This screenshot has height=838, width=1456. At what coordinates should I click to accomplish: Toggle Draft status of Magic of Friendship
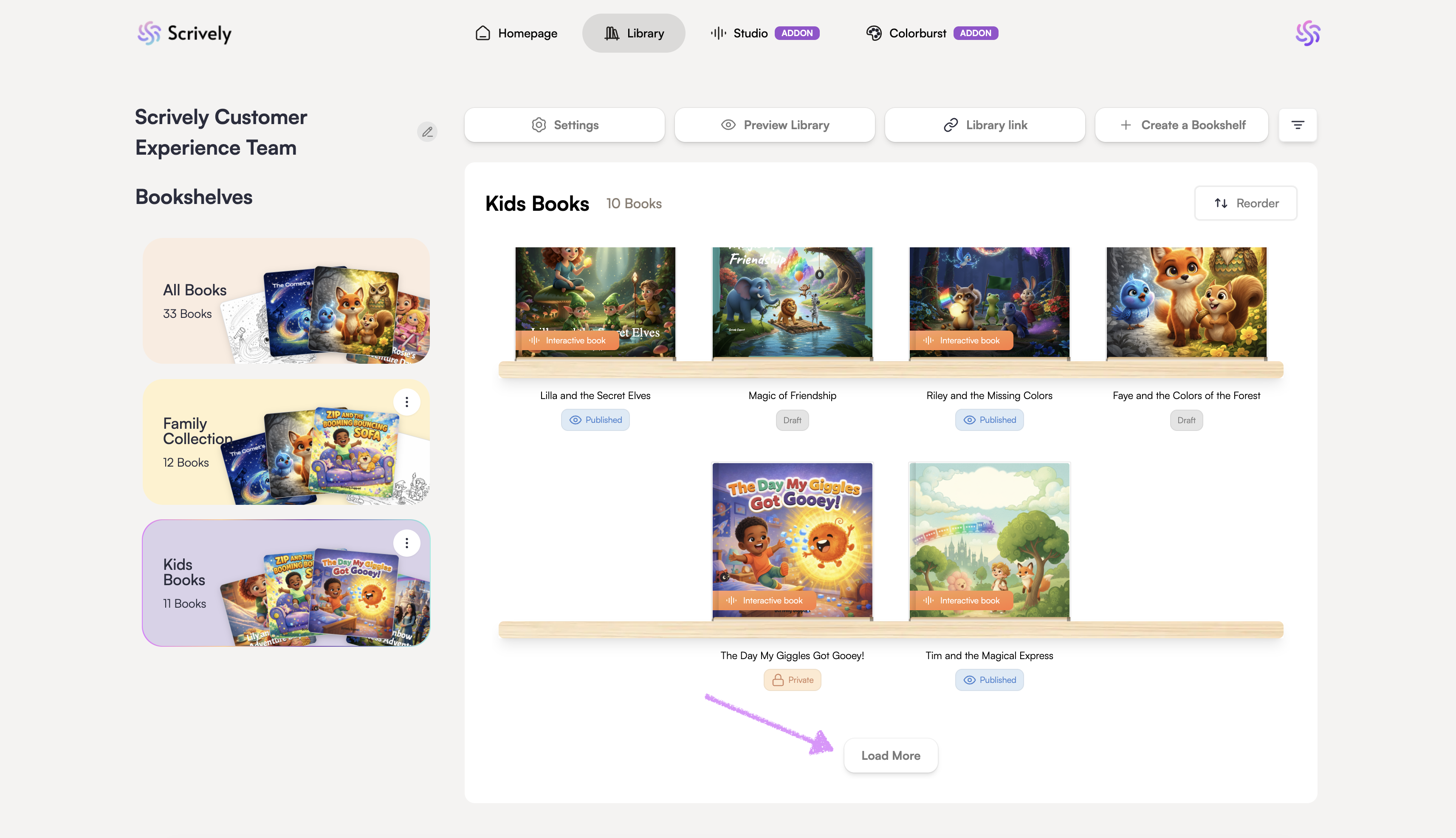(792, 420)
